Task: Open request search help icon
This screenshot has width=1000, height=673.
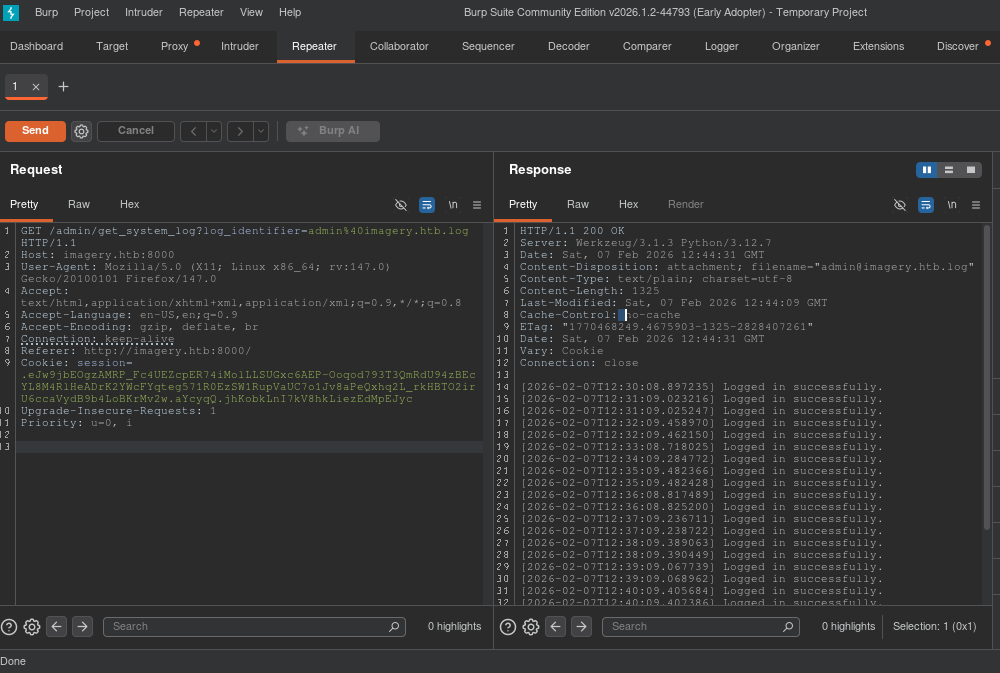Action: click(9, 627)
